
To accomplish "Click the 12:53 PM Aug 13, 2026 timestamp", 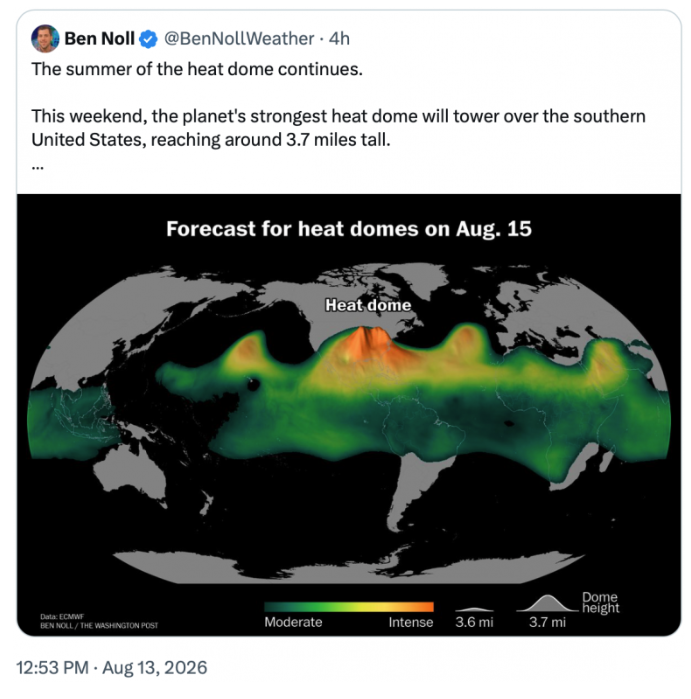I will coord(112,668).
